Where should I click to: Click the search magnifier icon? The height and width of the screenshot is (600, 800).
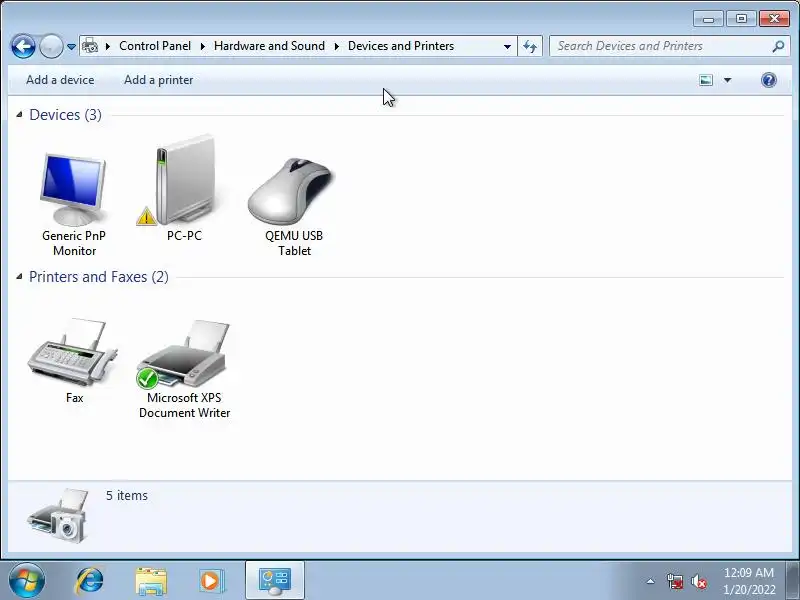pos(778,46)
